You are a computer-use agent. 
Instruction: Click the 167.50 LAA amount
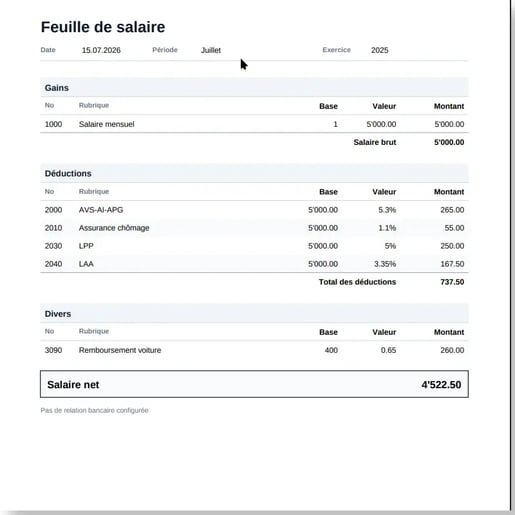tap(452, 264)
